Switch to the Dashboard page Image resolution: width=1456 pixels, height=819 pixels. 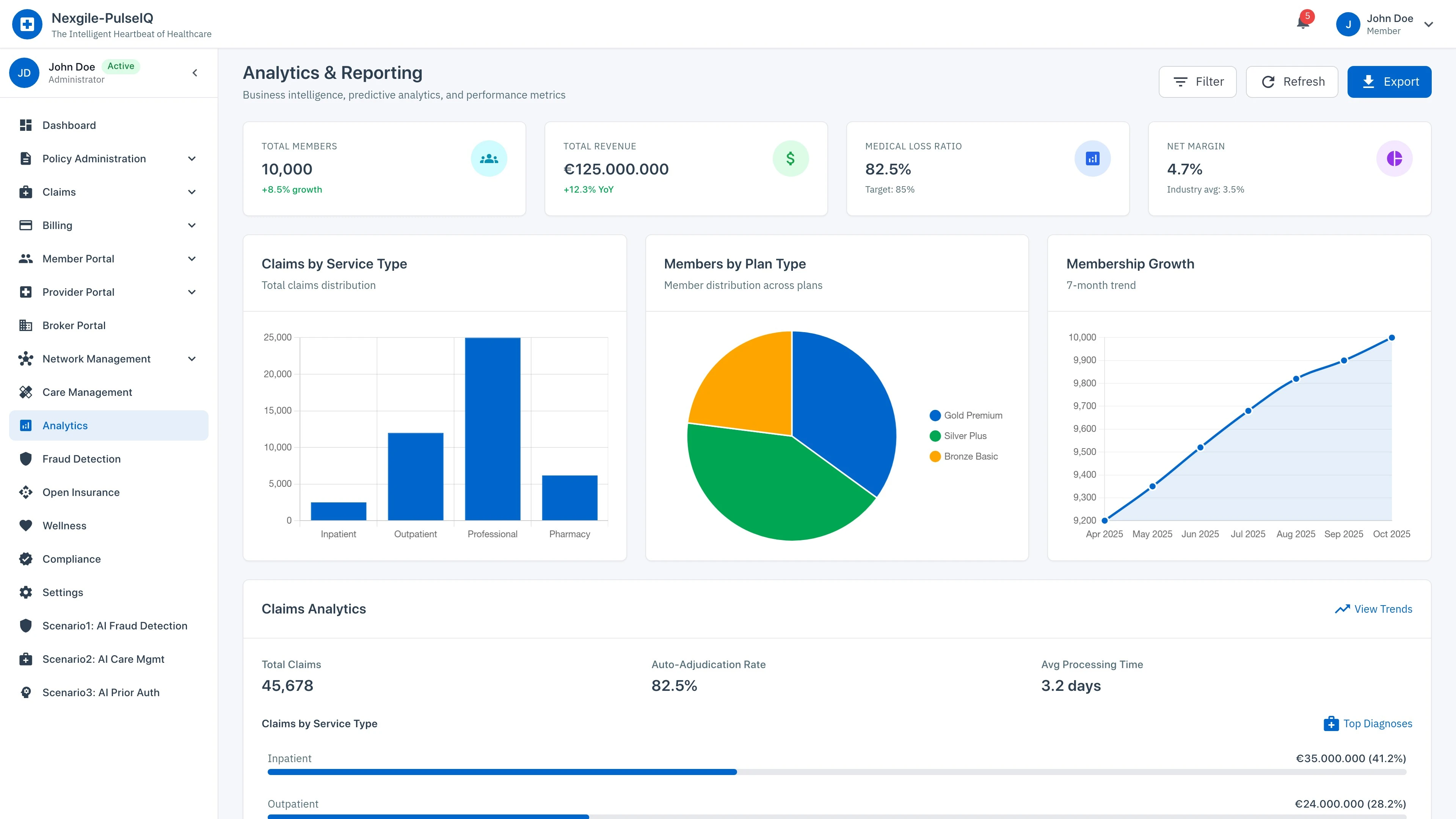click(68, 125)
